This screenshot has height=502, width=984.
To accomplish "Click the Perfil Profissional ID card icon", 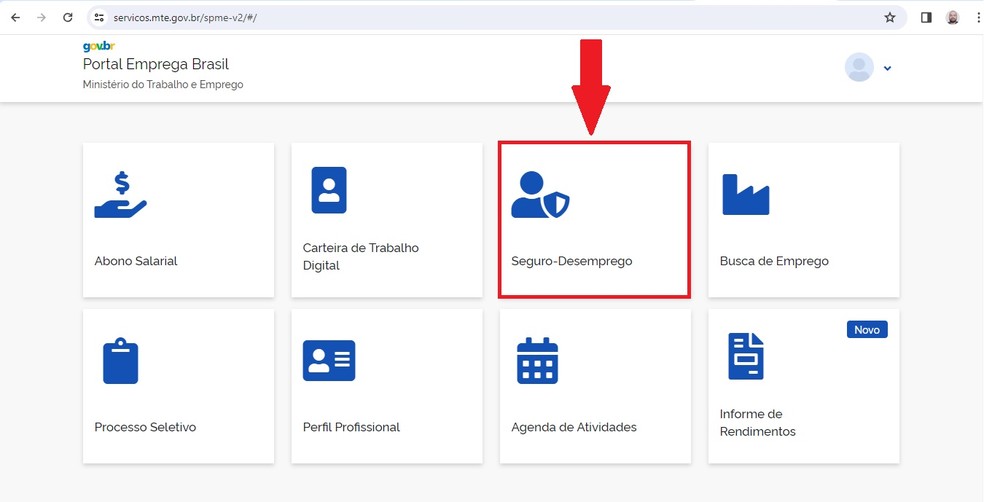I will click(x=329, y=360).
